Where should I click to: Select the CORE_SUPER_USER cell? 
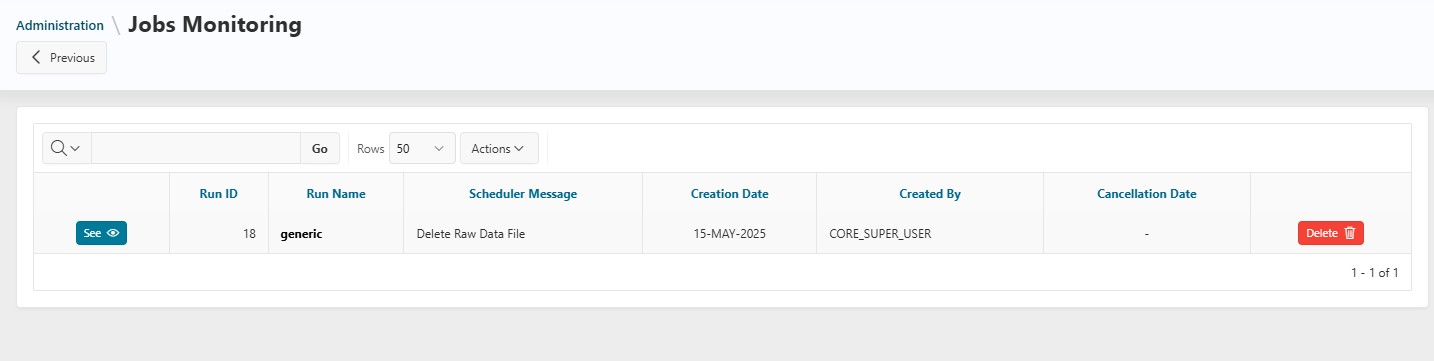880,233
